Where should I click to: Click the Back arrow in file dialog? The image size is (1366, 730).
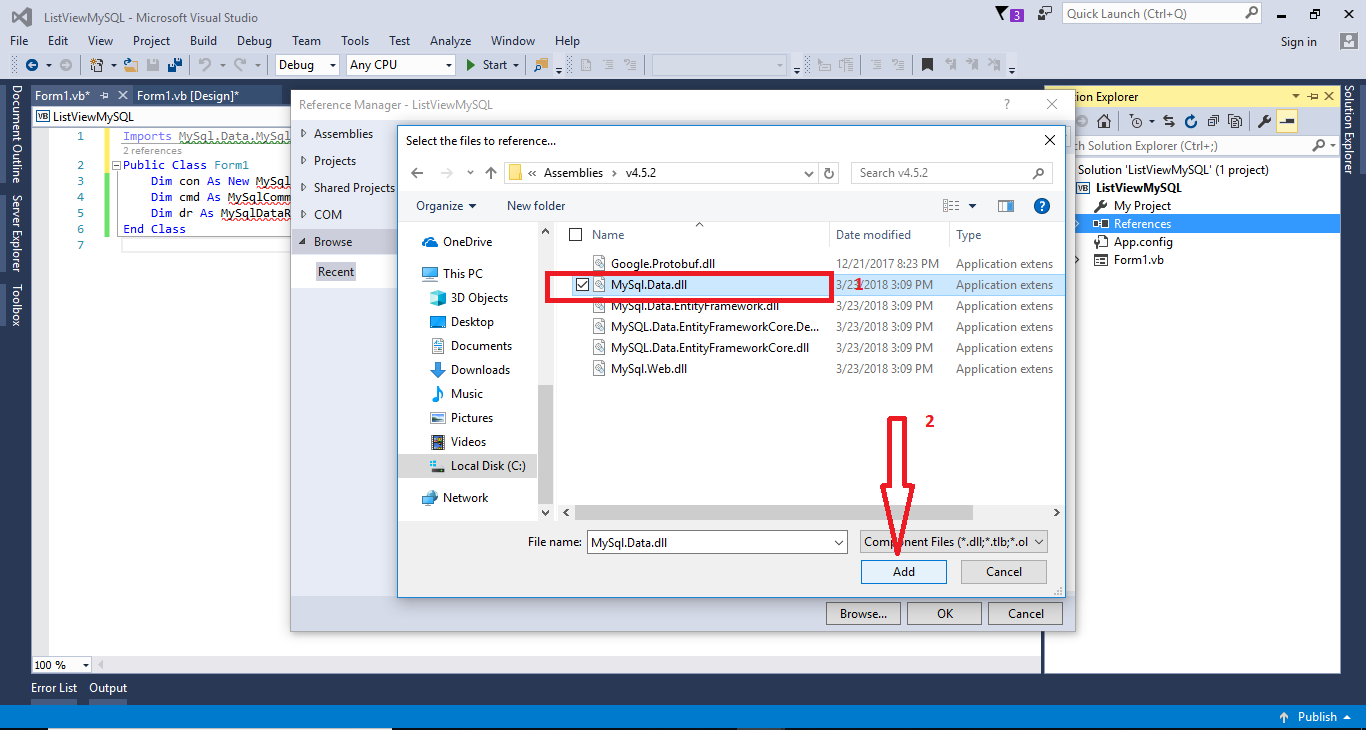tap(417, 173)
